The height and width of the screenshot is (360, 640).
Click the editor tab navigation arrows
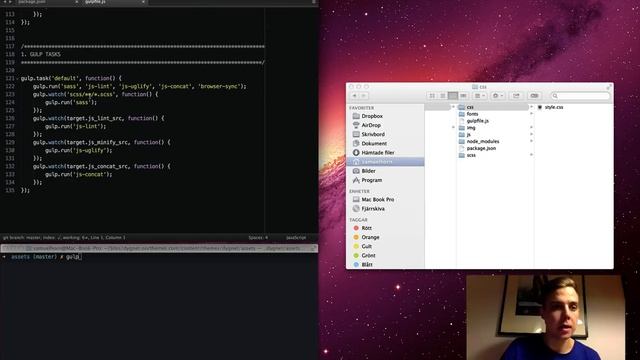[7, 2]
